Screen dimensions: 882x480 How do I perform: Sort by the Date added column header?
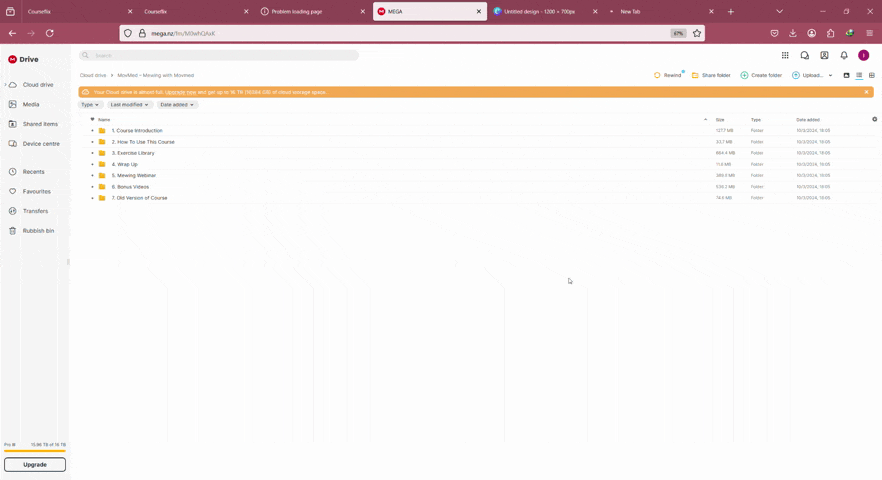808,120
